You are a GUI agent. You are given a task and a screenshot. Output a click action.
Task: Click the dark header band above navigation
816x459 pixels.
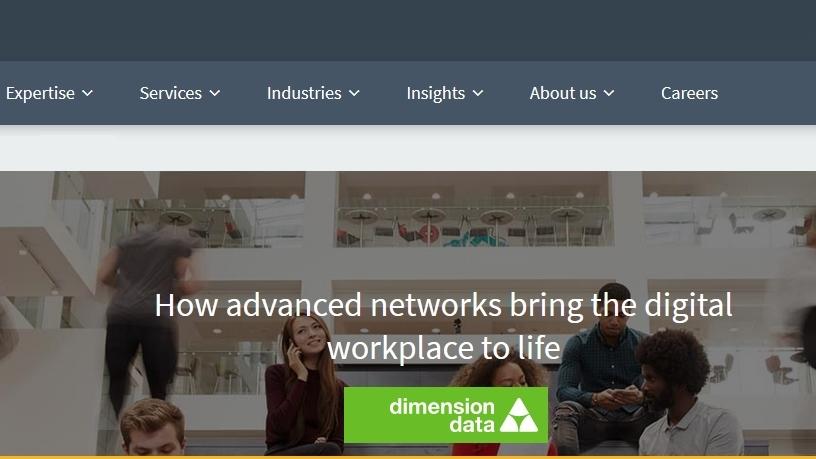[408, 30]
